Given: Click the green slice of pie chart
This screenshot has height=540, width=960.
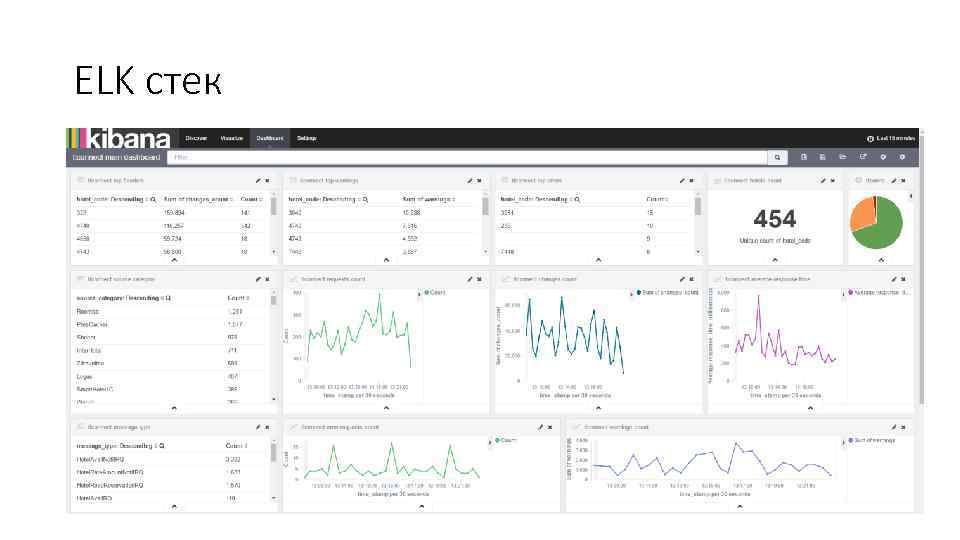Looking at the screenshot, I should coord(883,230).
